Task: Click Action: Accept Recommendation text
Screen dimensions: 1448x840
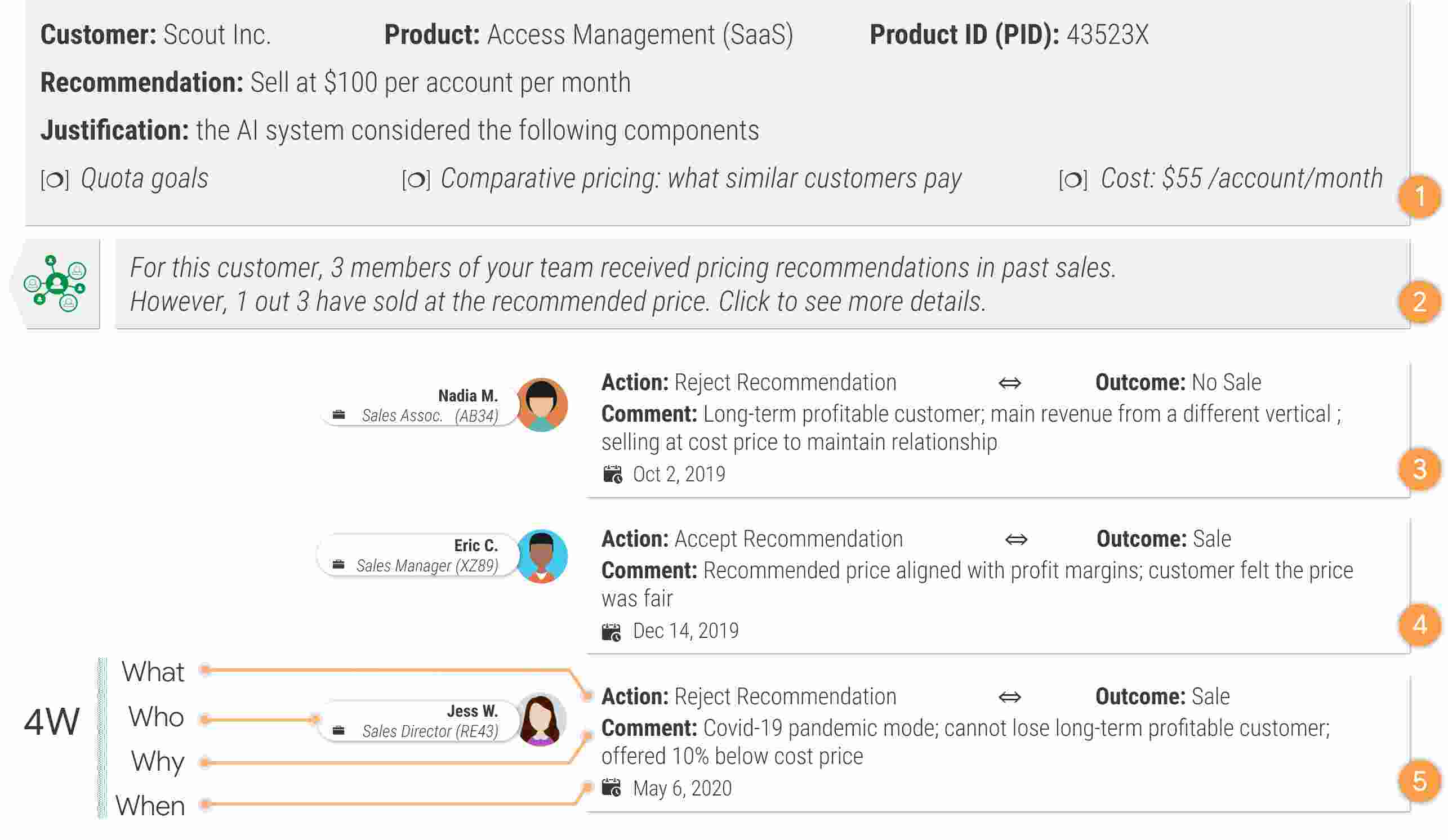Action: click(x=752, y=539)
